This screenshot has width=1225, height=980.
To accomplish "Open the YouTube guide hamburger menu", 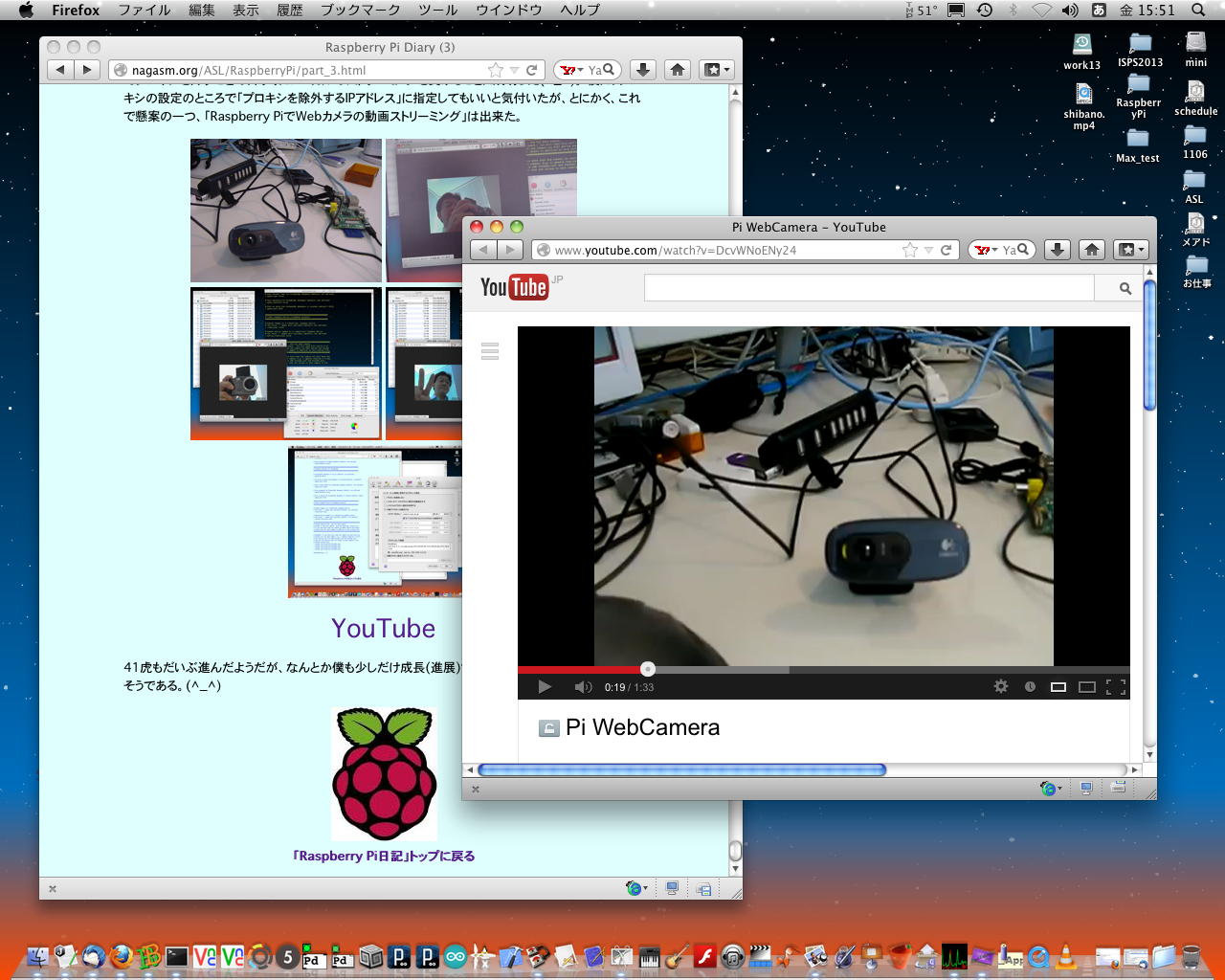I will (x=490, y=351).
